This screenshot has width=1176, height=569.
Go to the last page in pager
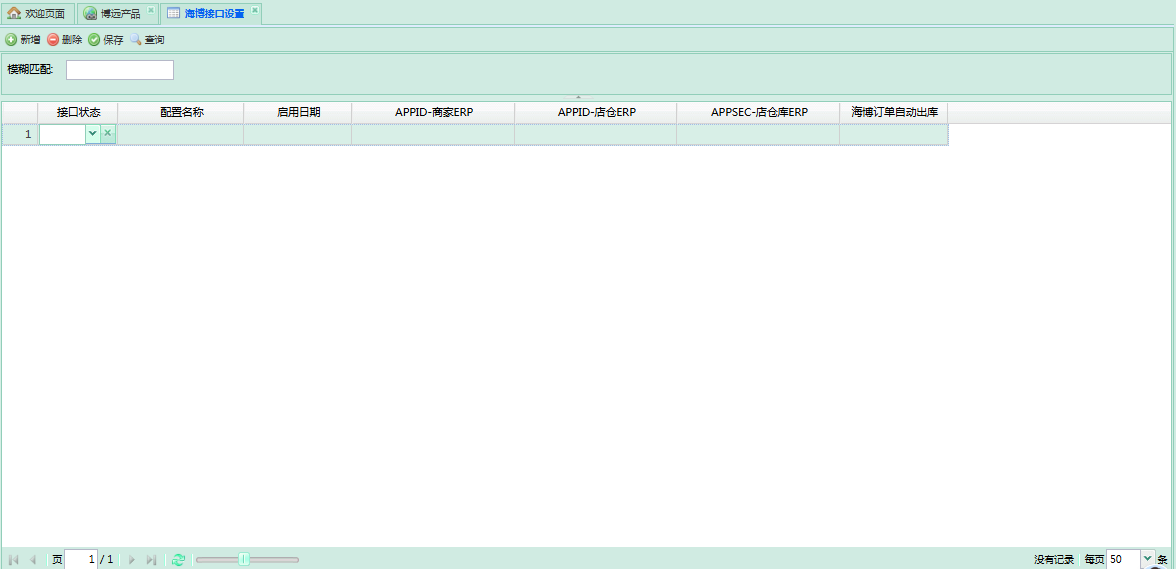click(x=151, y=560)
